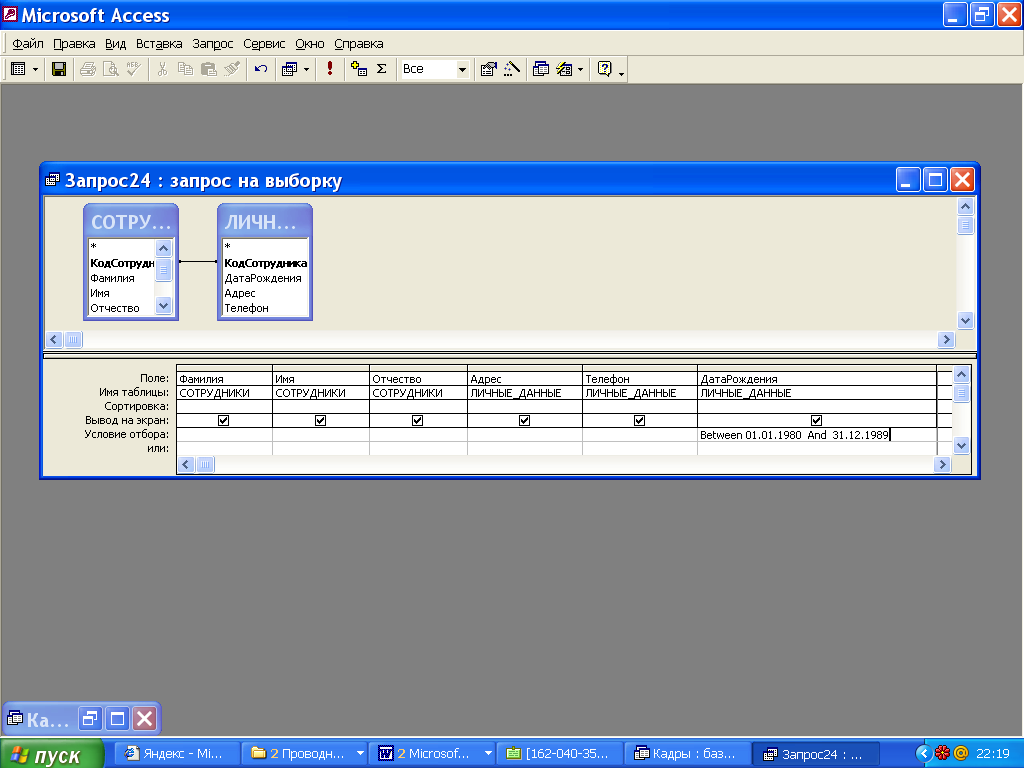
Task: Launch the expression Builder wand icon
Action: tap(512, 69)
